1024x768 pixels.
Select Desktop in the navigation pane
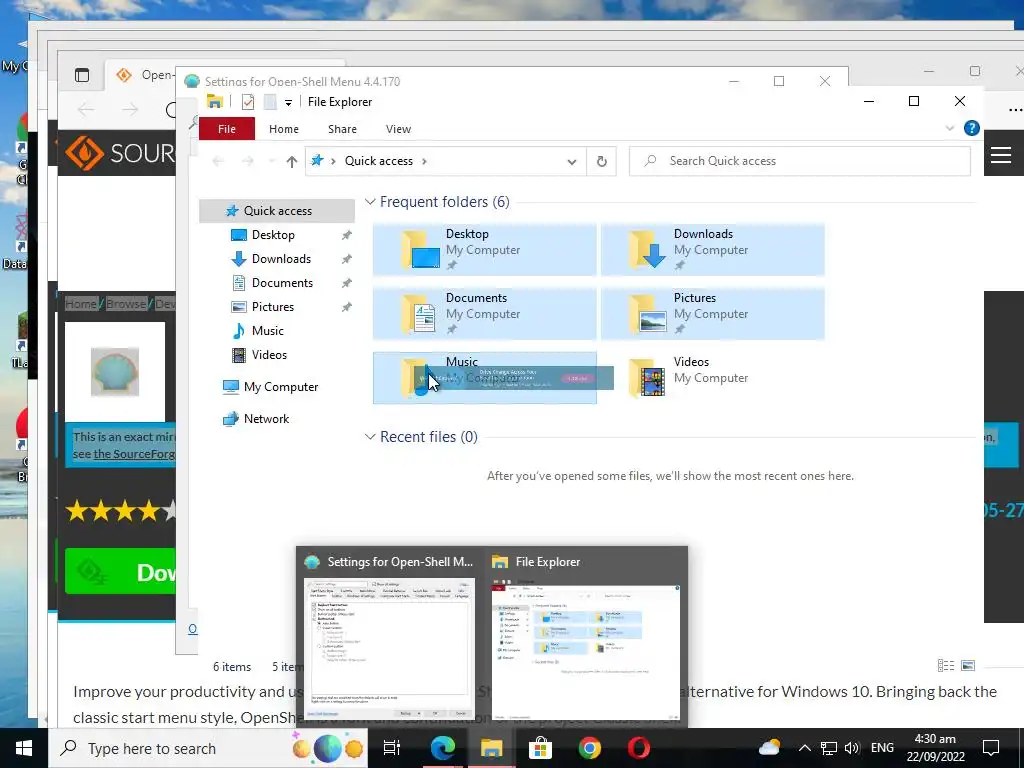(x=273, y=234)
